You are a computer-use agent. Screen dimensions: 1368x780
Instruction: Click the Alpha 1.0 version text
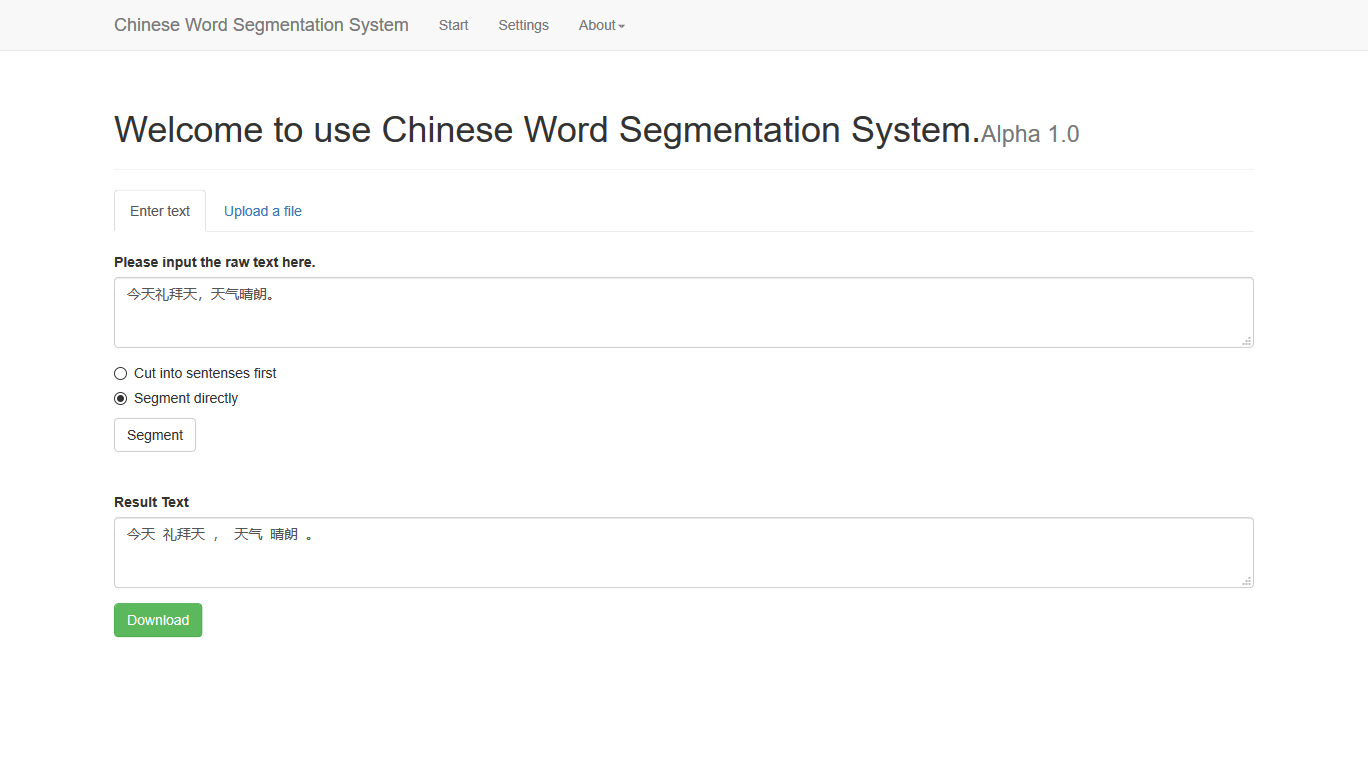[1030, 134]
